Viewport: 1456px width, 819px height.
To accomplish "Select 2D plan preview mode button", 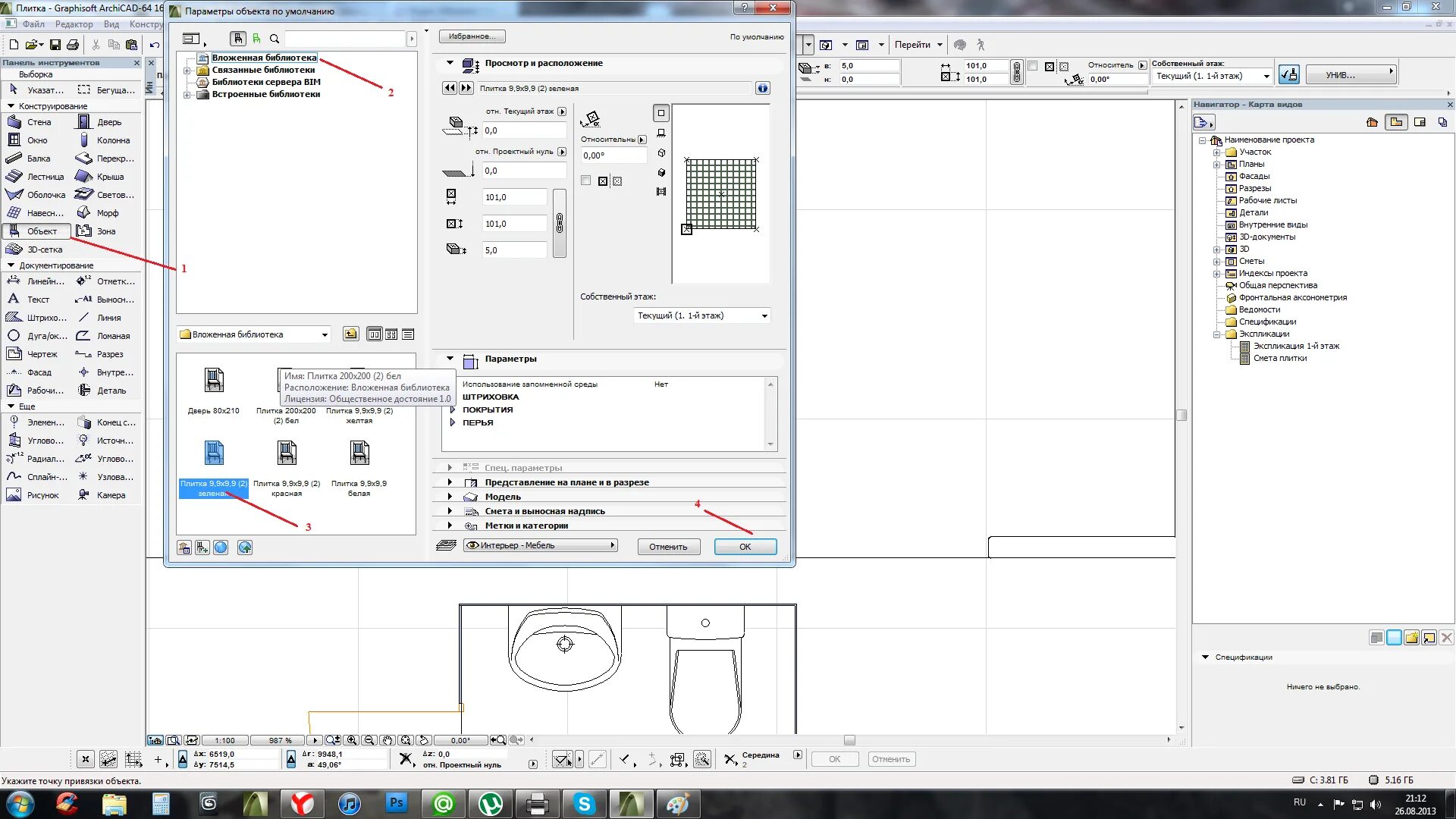I will [661, 113].
